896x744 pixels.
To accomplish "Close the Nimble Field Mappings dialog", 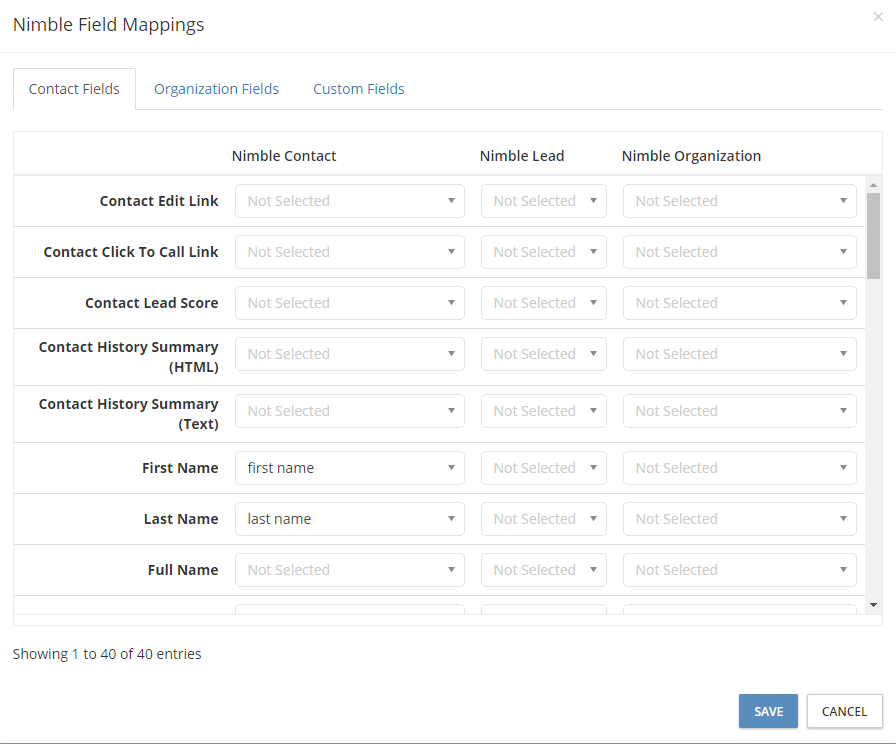I will [878, 17].
